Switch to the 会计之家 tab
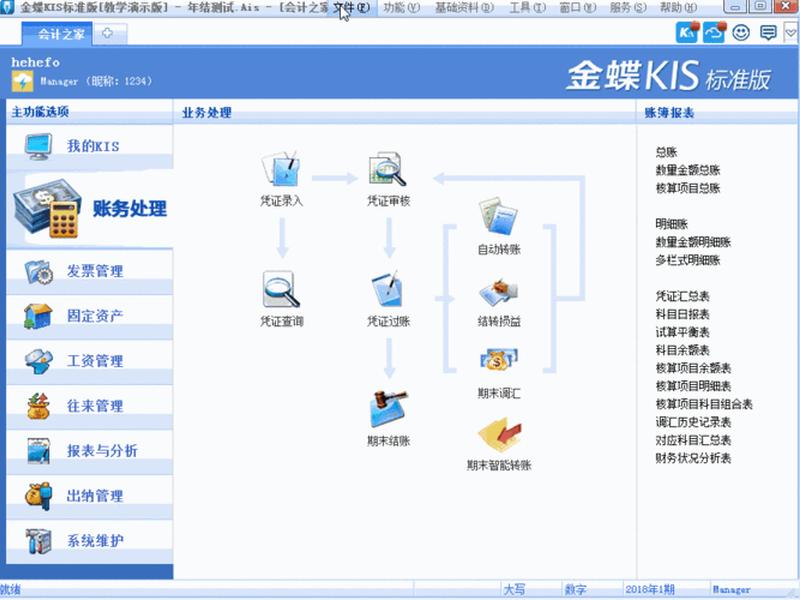The height and width of the screenshot is (600, 800). click(x=57, y=34)
